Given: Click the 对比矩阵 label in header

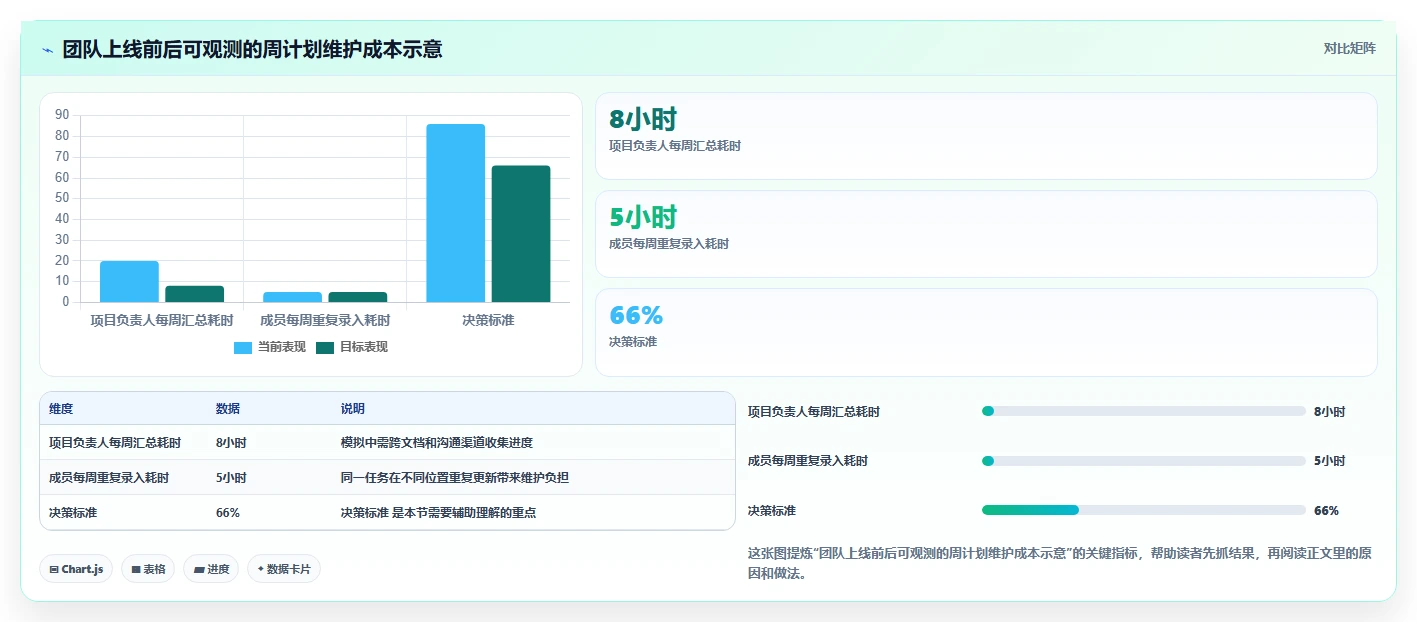Looking at the screenshot, I should click(x=1349, y=48).
